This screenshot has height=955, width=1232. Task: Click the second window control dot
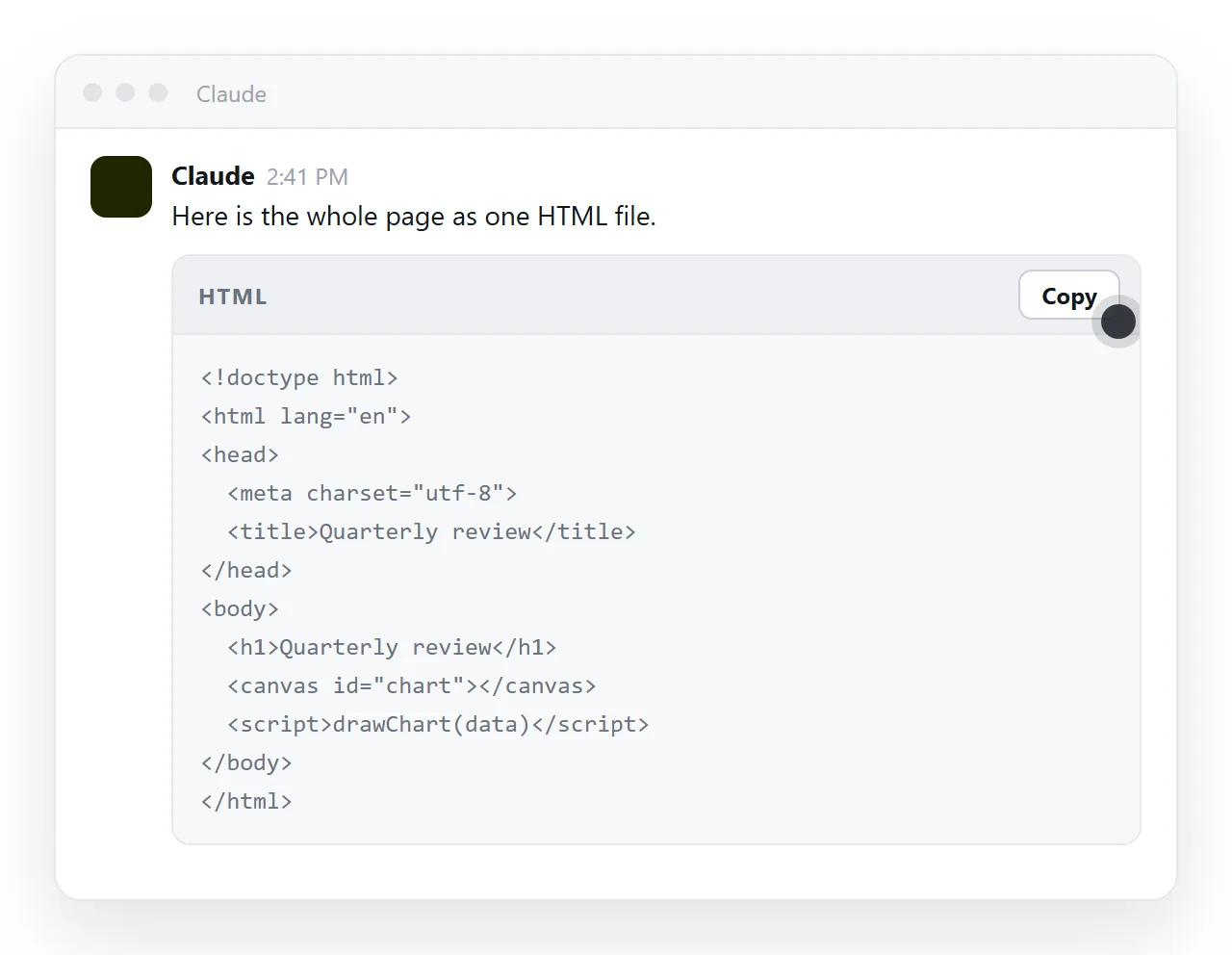pos(125,92)
